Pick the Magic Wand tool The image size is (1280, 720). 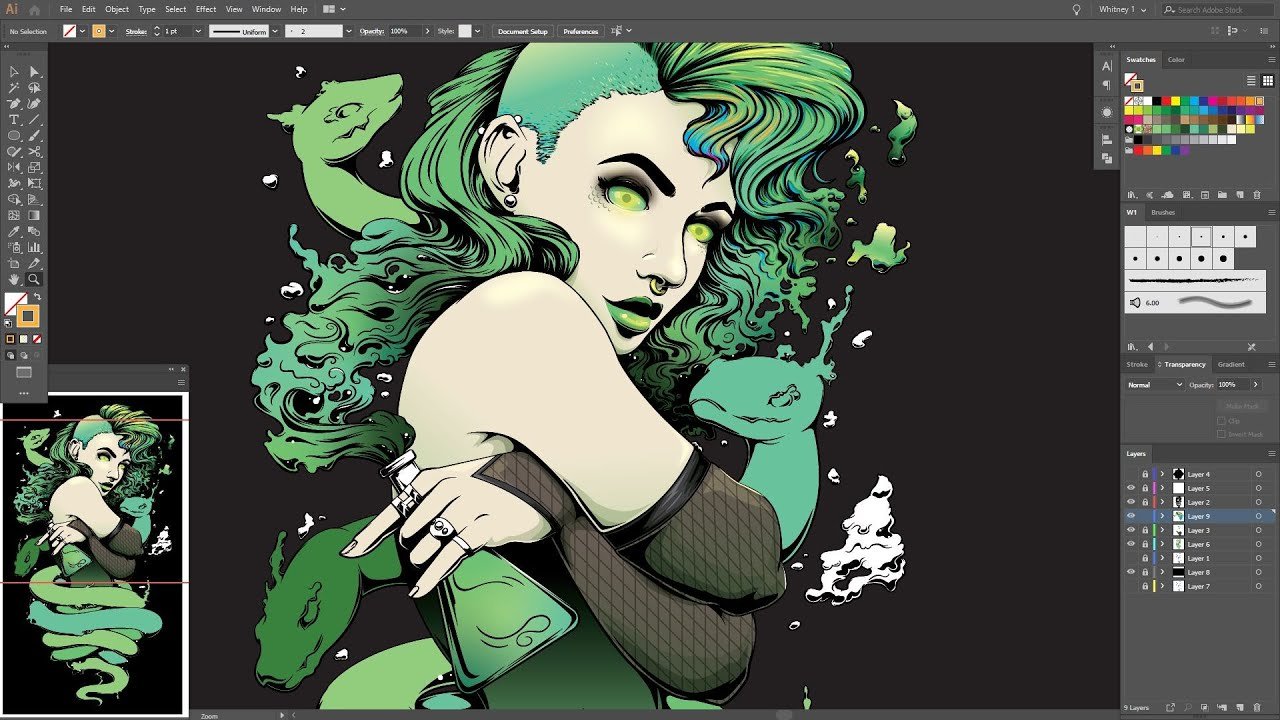14,88
